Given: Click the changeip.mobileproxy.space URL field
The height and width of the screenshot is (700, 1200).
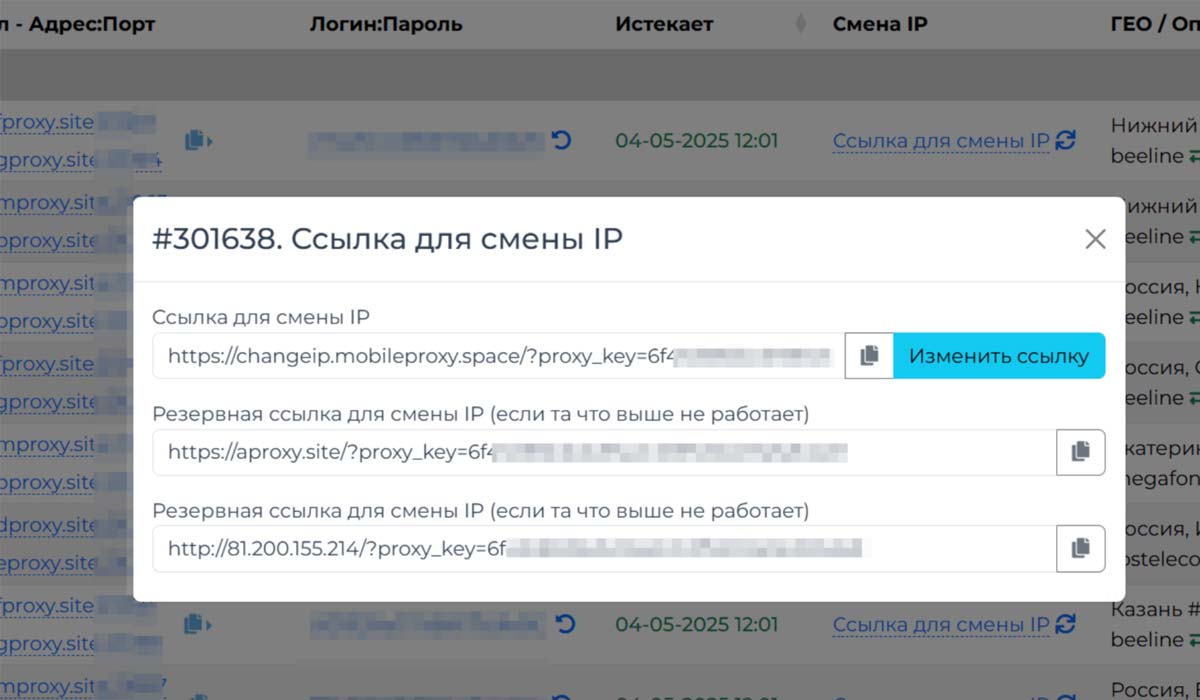Looking at the screenshot, I should pos(498,356).
